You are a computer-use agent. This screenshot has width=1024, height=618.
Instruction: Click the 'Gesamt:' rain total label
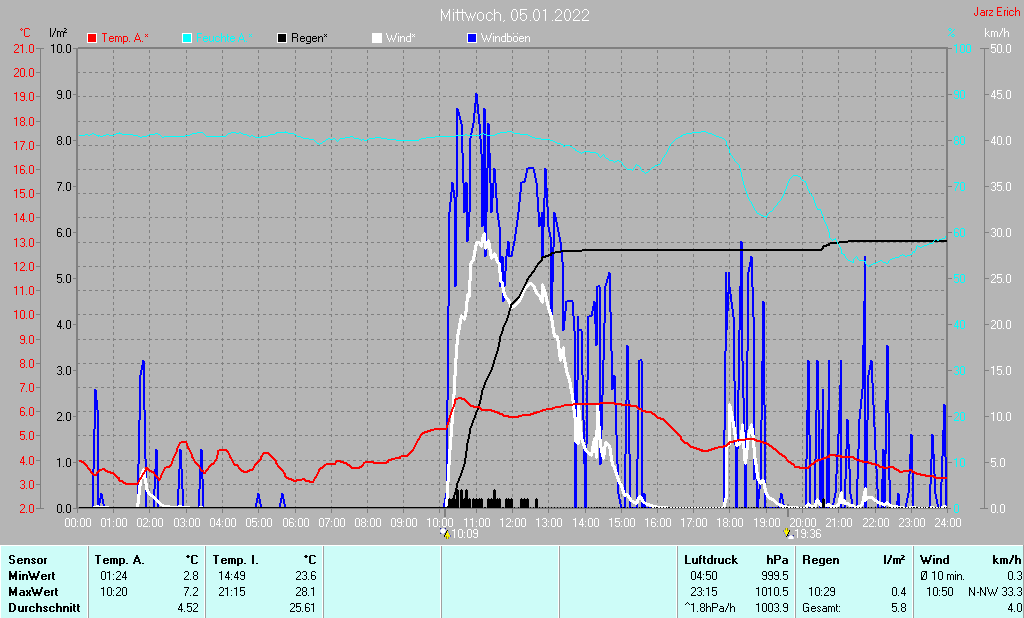click(822, 608)
